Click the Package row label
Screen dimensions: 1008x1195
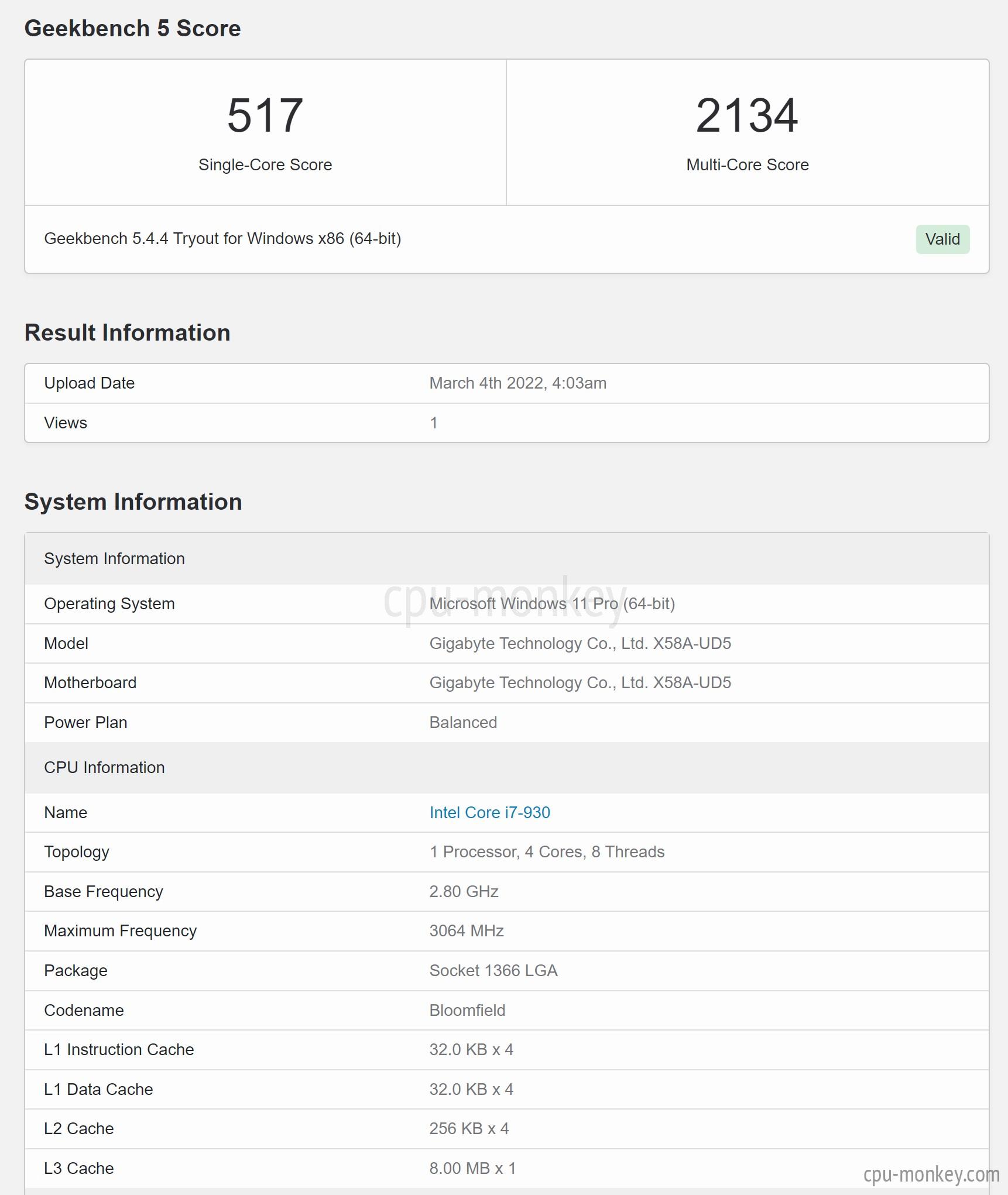[76, 970]
